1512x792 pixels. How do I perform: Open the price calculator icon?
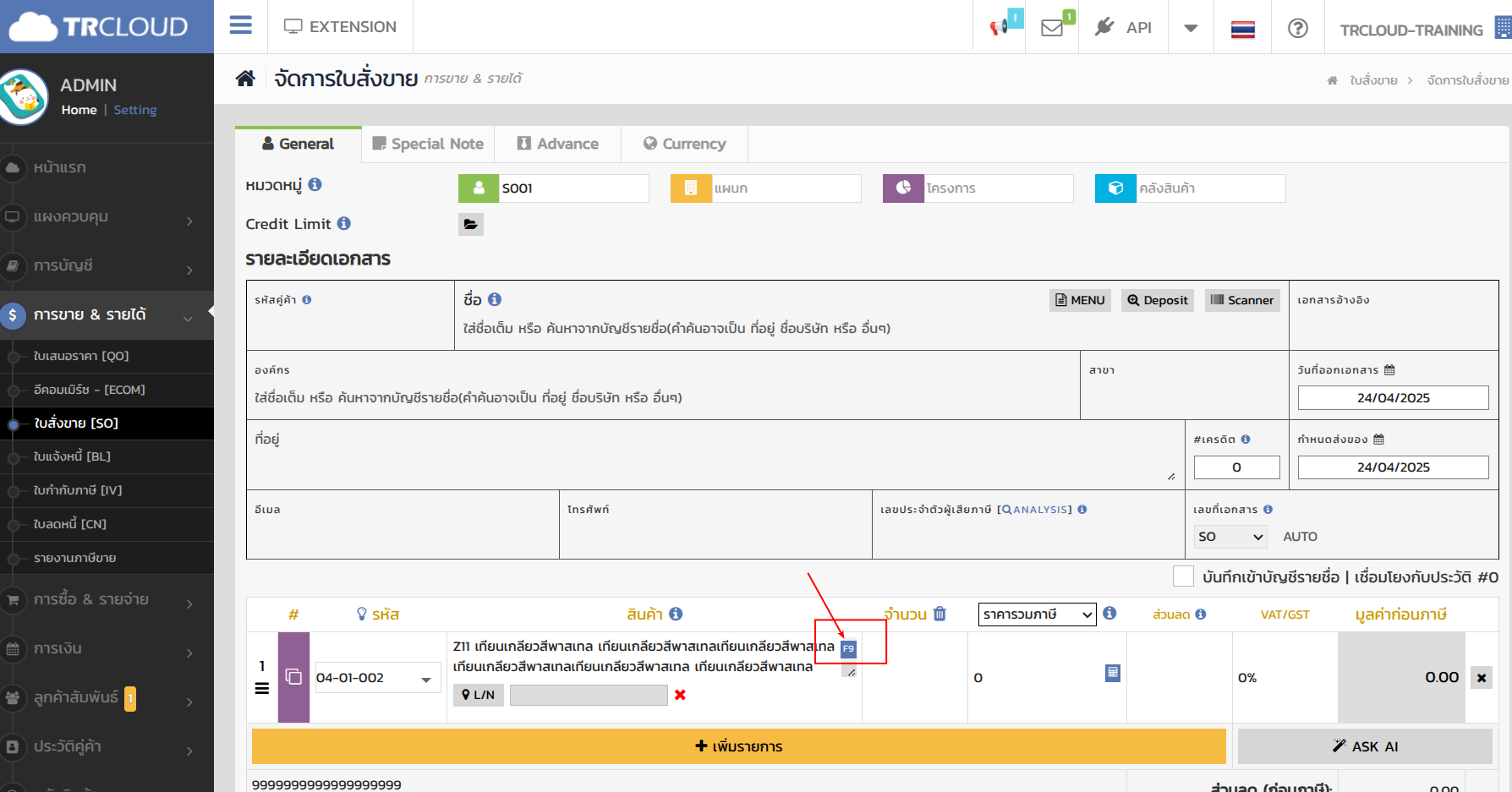click(x=1113, y=673)
